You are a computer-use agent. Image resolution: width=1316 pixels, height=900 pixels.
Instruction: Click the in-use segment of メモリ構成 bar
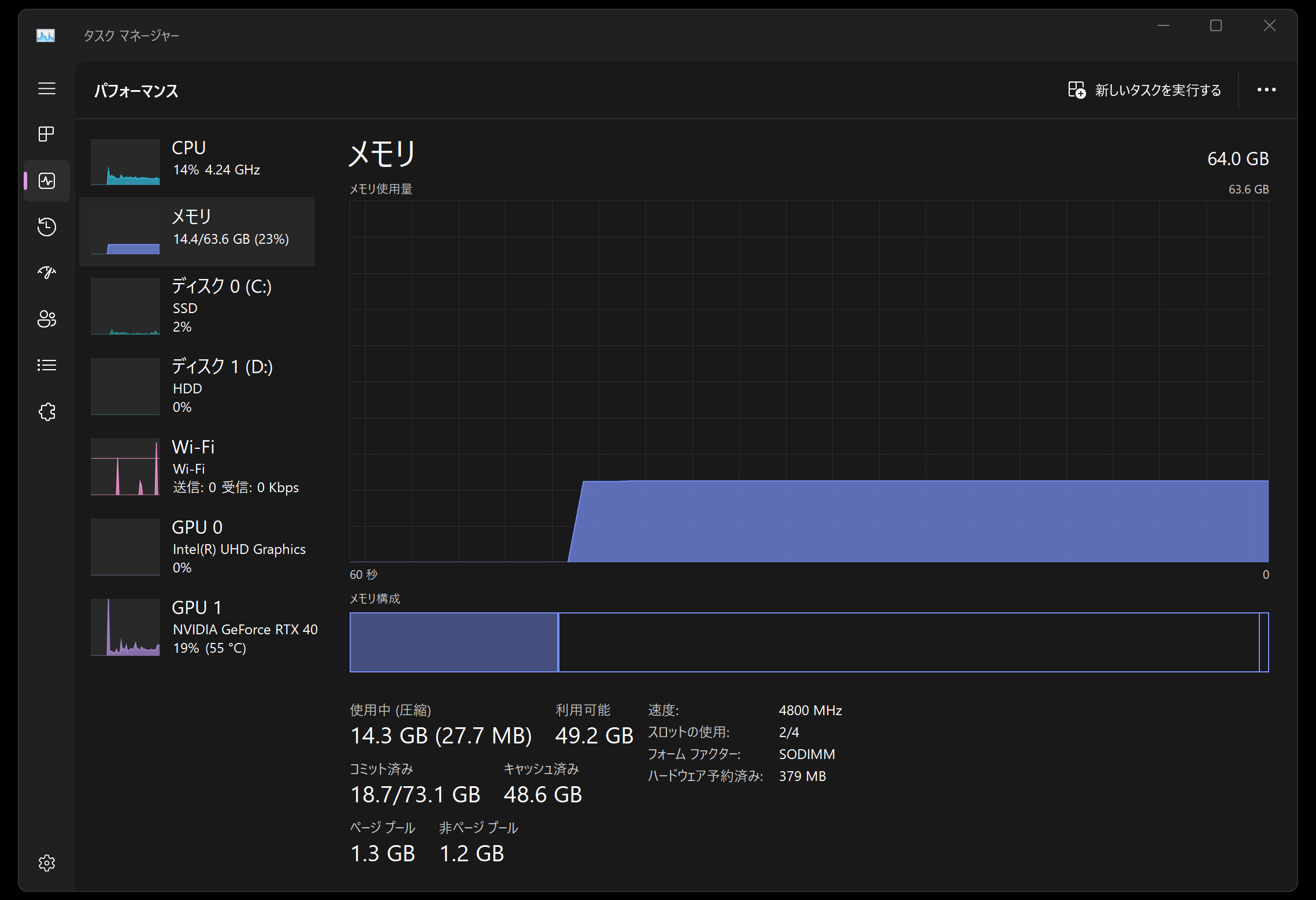(454, 642)
